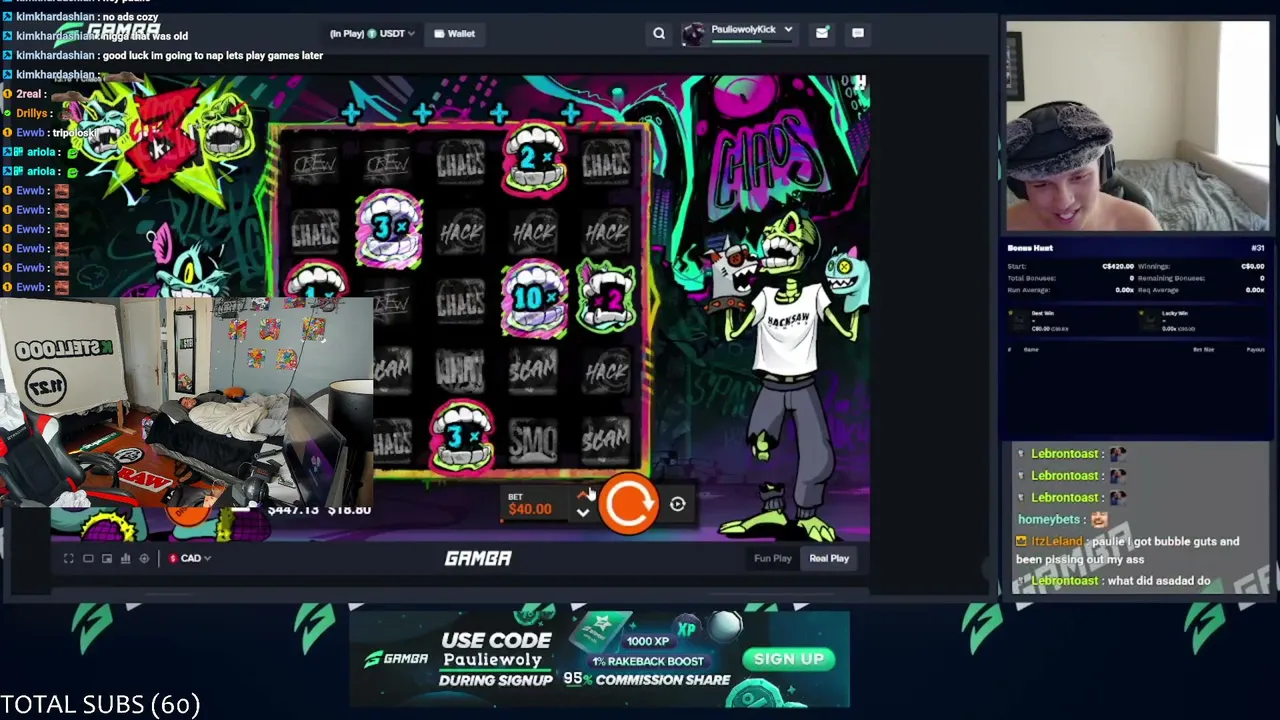Image resolution: width=1280 pixels, height=720 pixels.
Task: Click the SIGN UP banner button
Action: [789, 659]
